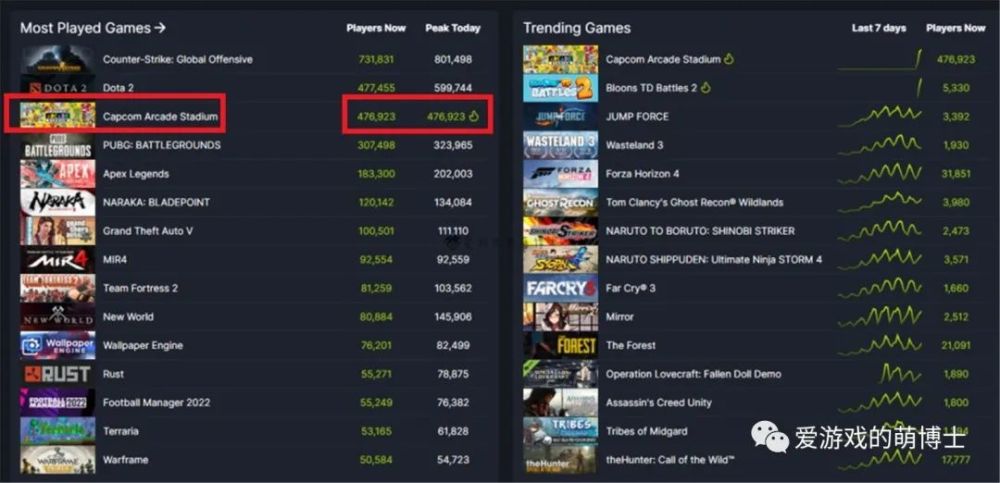Click the Players Now header in Most Played
The width and height of the screenshot is (1000, 483).
(376, 28)
